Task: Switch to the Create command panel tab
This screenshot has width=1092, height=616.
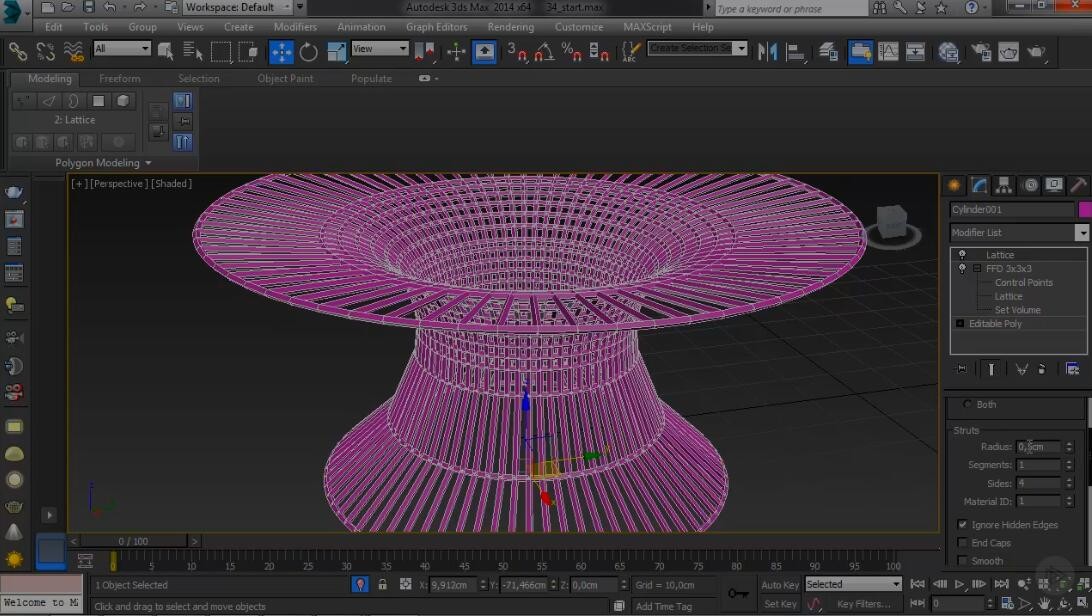Action: [954, 184]
